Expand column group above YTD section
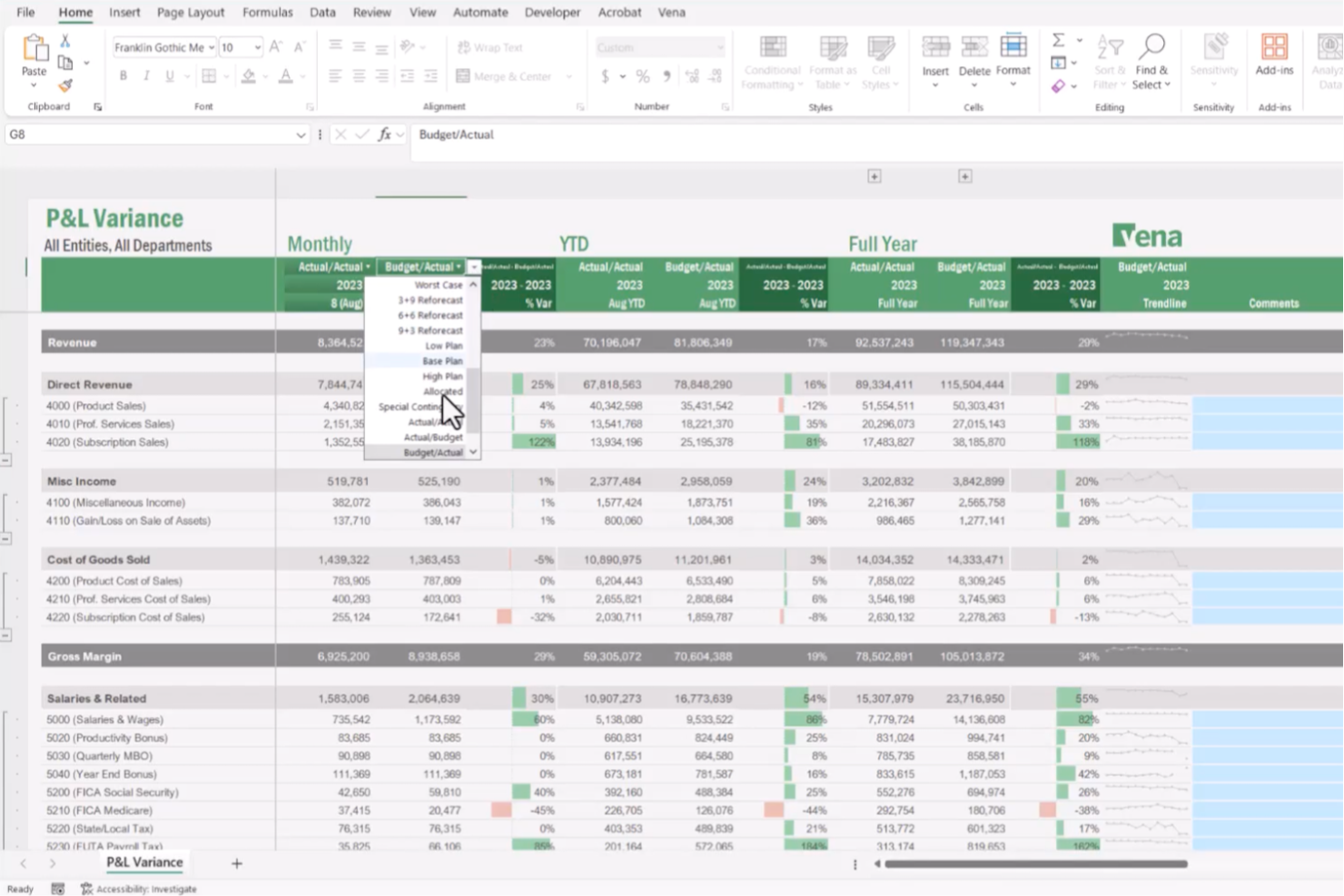Viewport: 1344px width, 896px height. 875,176
